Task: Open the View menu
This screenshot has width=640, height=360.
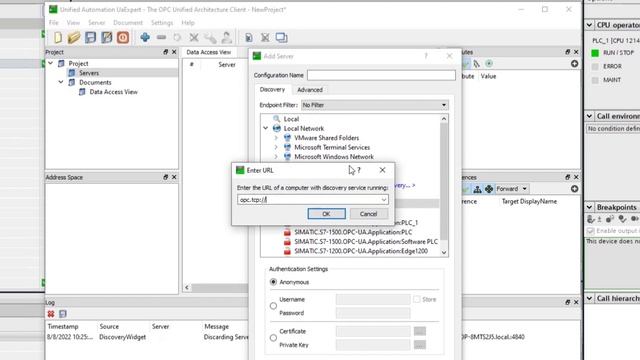Action: pos(73,23)
